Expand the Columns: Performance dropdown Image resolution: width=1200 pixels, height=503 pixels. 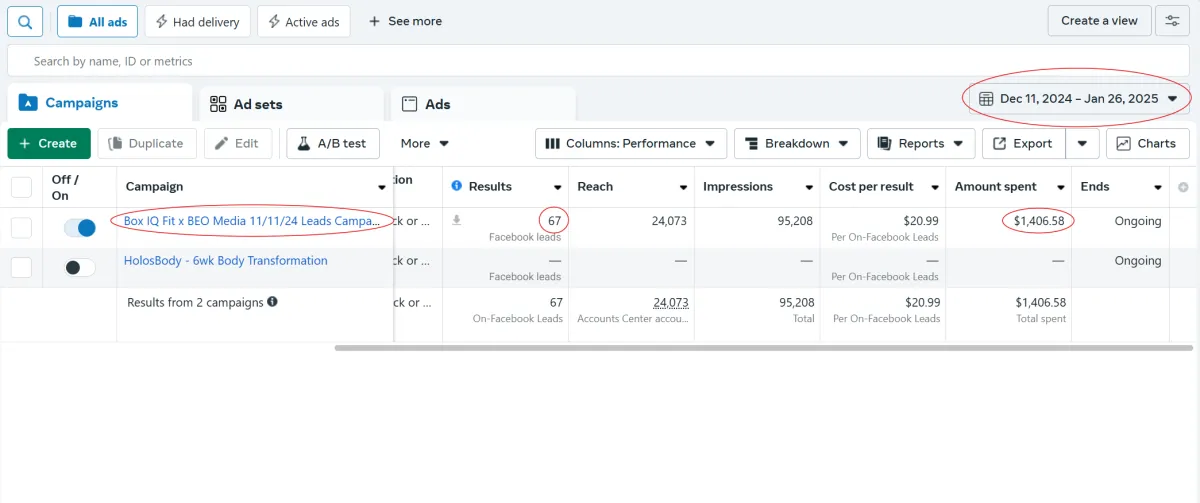(x=630, y=143)
